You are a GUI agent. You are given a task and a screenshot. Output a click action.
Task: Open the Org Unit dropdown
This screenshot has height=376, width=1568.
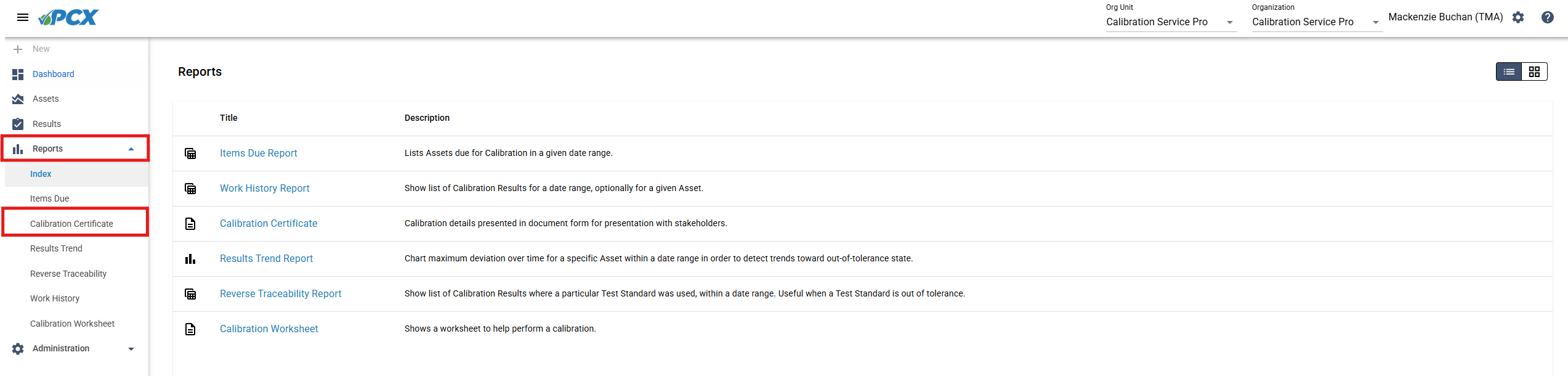point(1171,22)
